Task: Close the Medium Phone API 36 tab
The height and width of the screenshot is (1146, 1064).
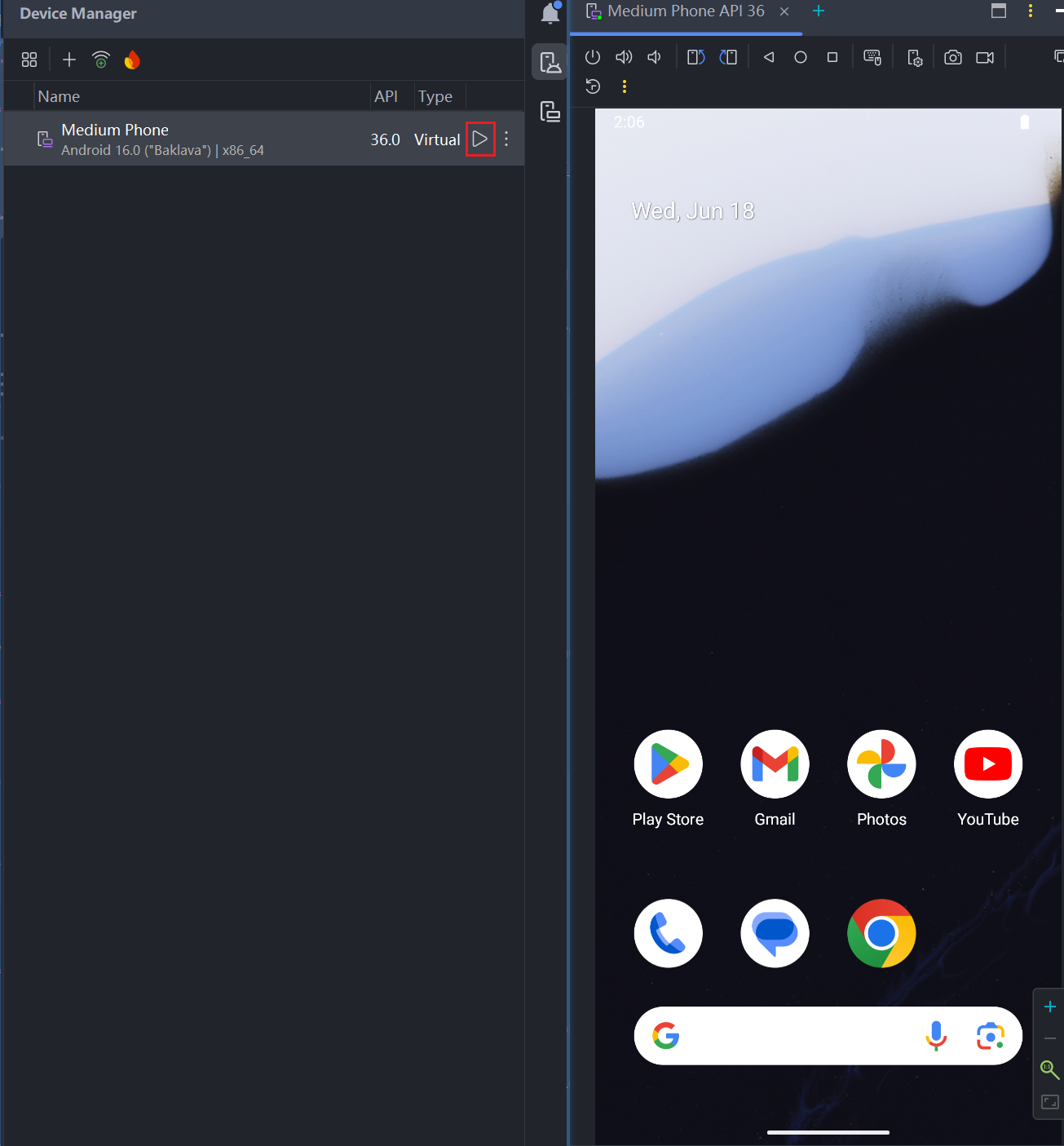Action: click(784, 11)
